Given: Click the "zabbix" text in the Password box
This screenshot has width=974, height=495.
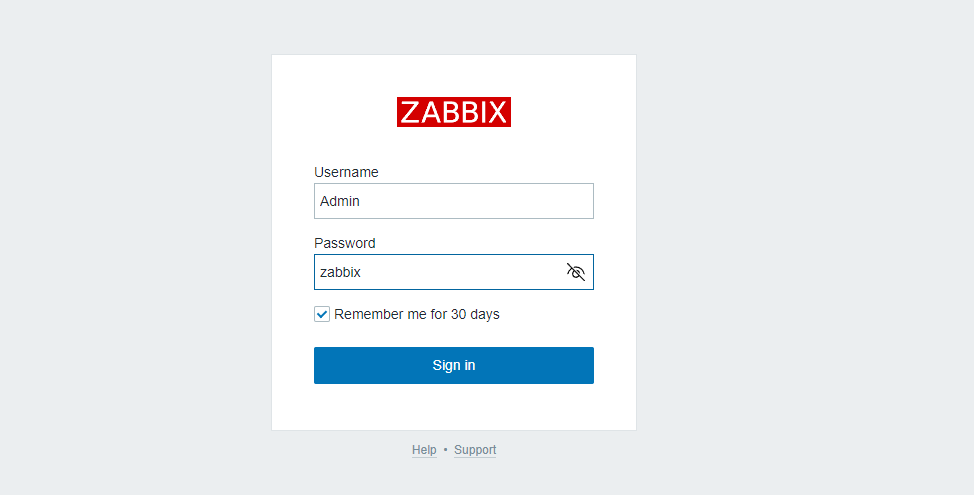Looking at the screenshot, I should tap(340, 272).
